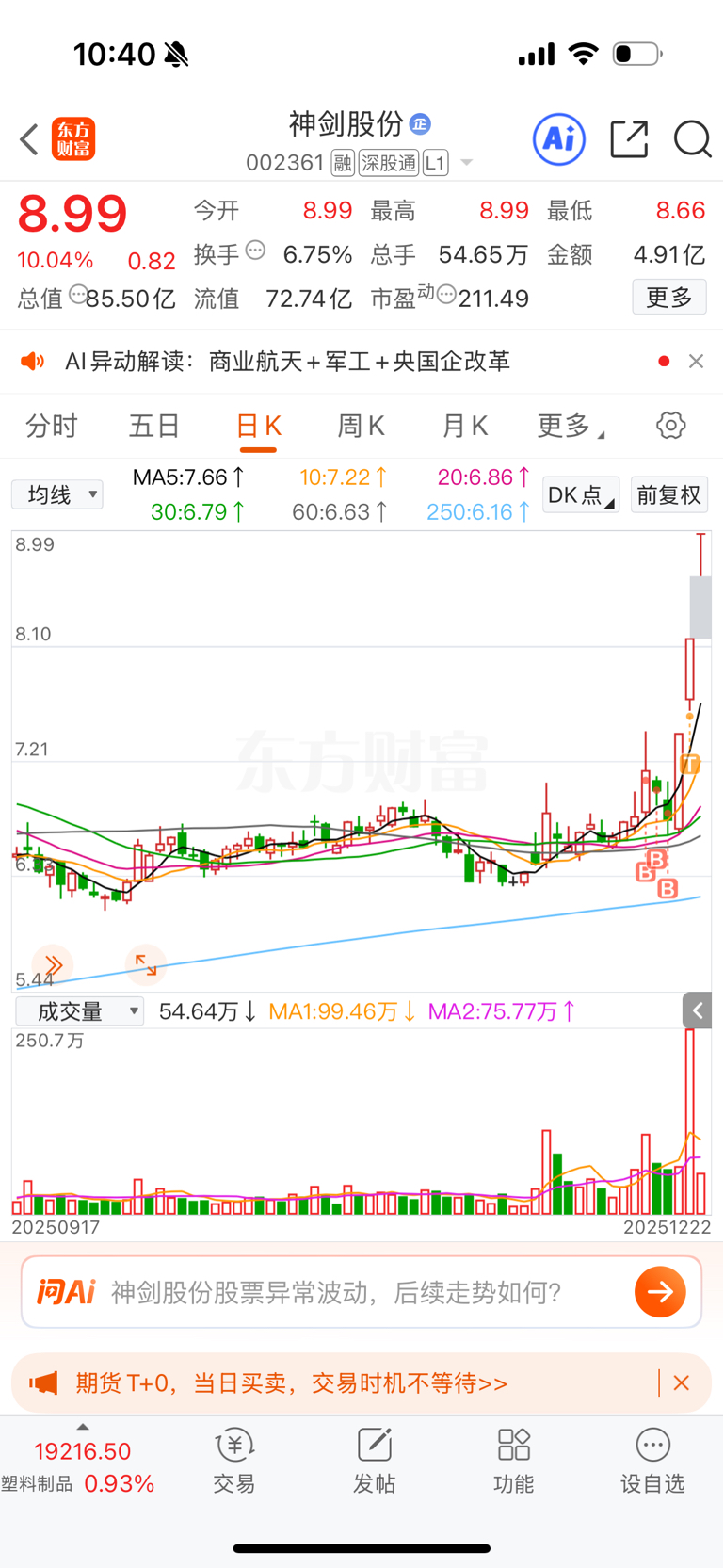The image size is (724, 1568).
Task: Tap the 250:6.16 moving average value
Action: tap(478, 511)
